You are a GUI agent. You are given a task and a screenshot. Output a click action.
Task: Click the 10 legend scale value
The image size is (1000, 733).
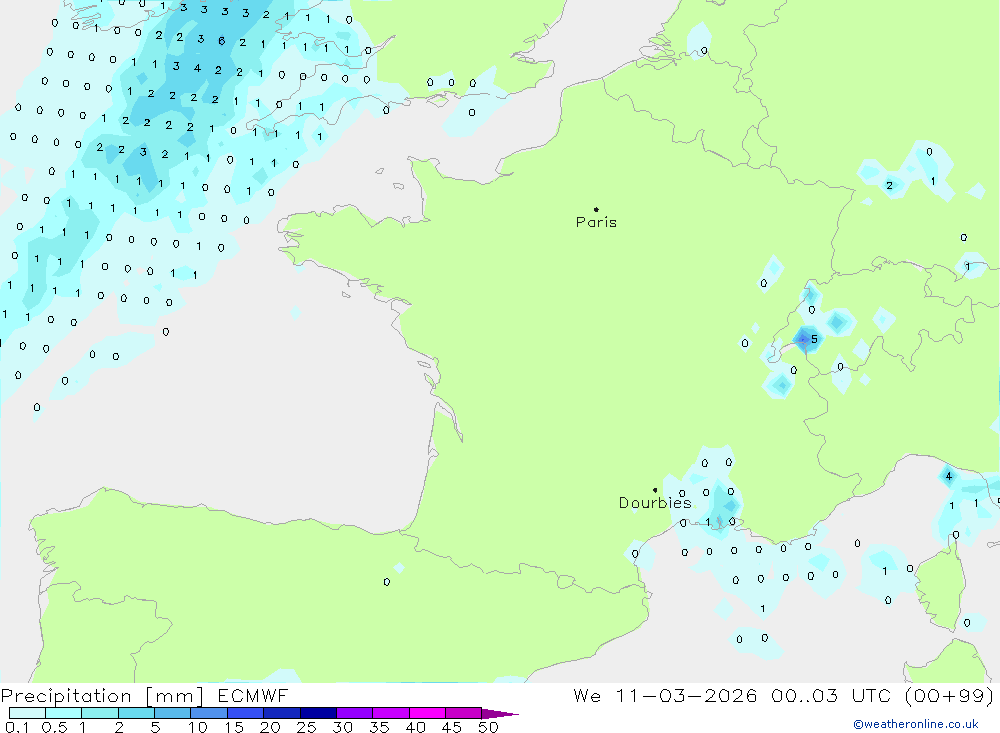pos(198,727)
